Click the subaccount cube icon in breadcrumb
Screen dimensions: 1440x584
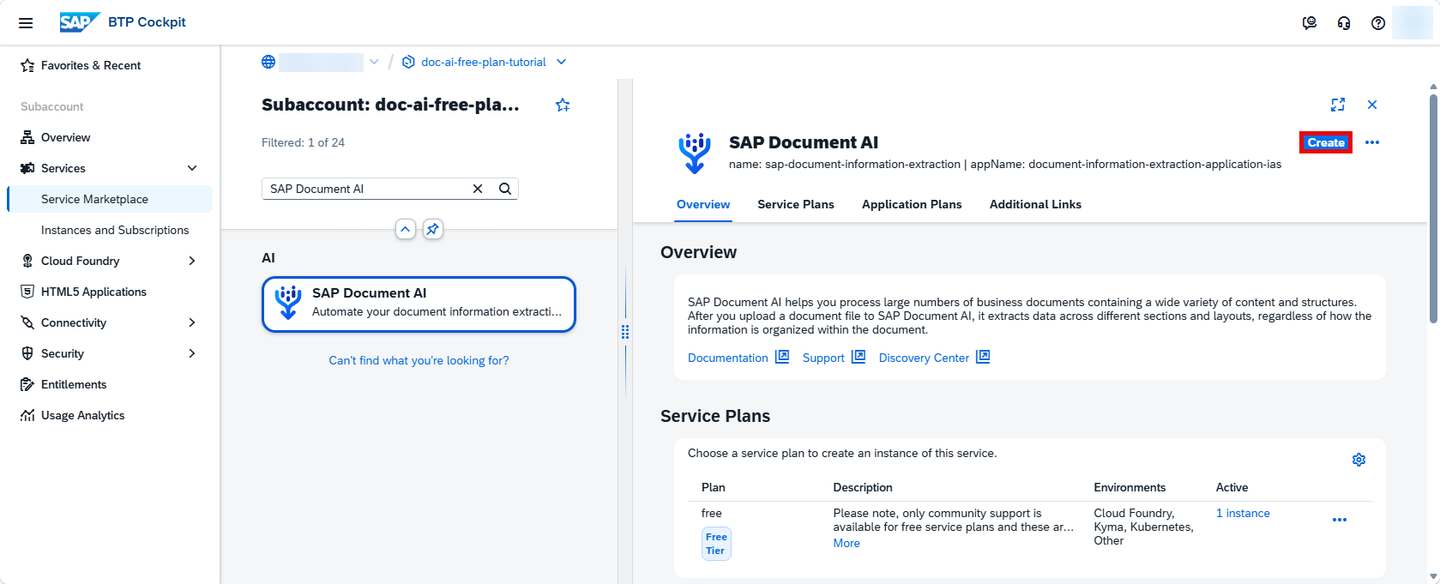click(x=408, y=62)
